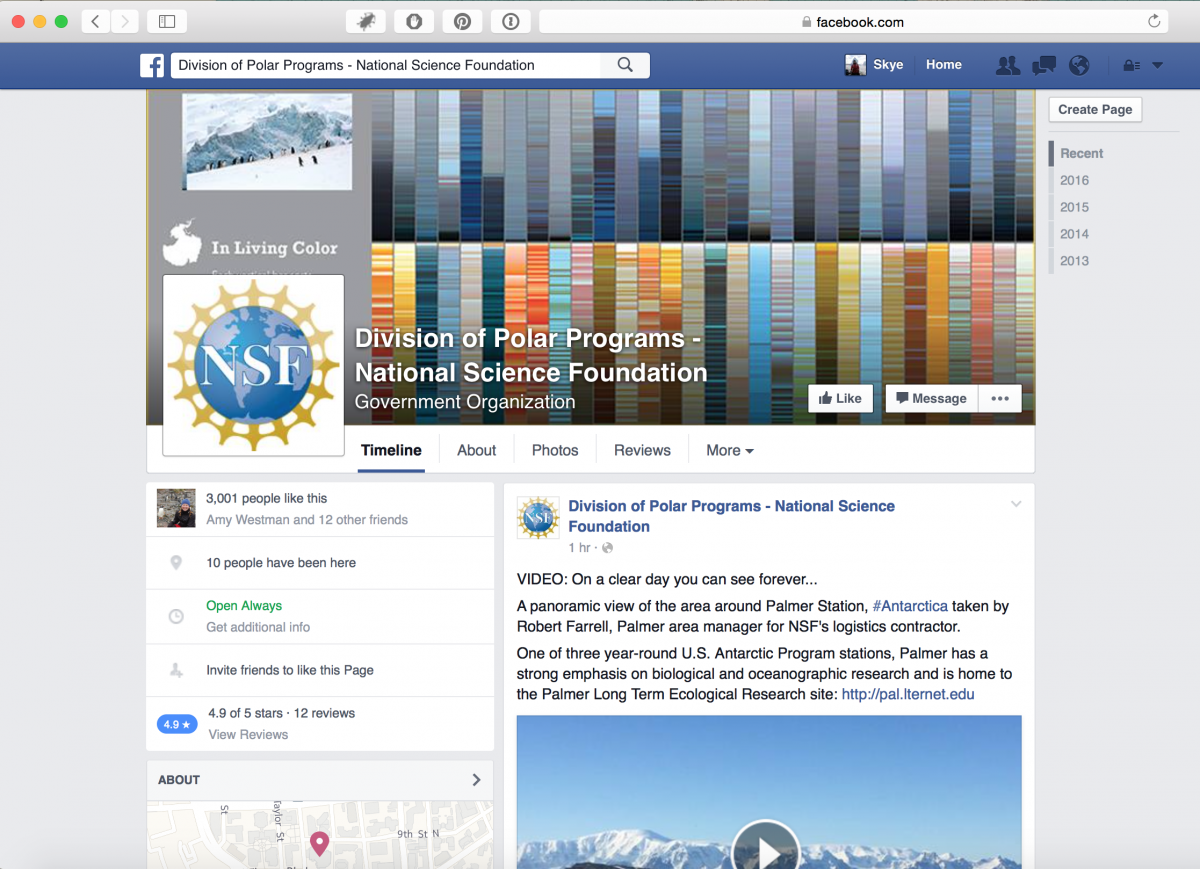Click the Message button on cover
The width and height of the screenshot is (1200, 869).
pyautogui.click(x=931, y=398)
